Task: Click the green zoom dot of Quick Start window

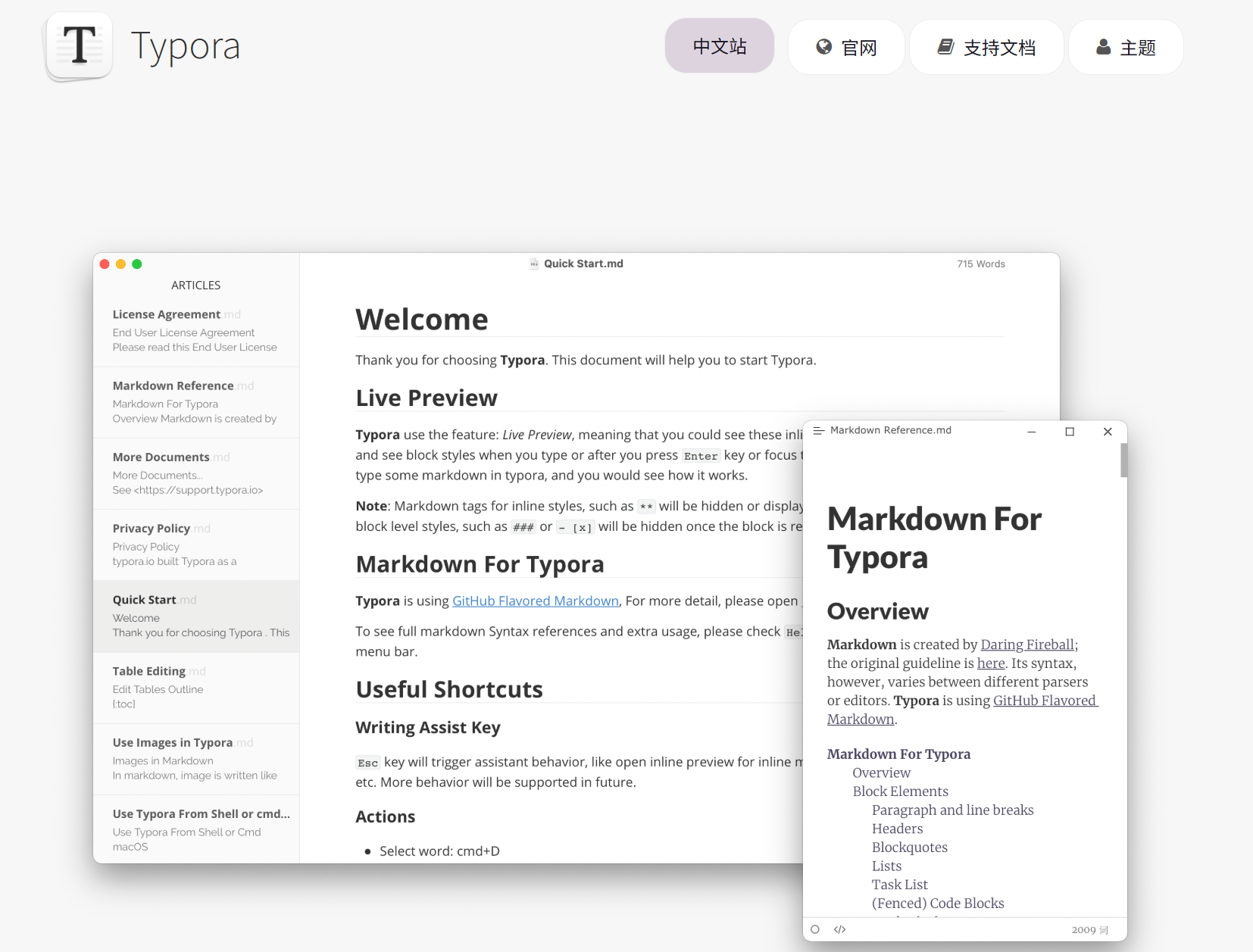Action: click(137, 264)
